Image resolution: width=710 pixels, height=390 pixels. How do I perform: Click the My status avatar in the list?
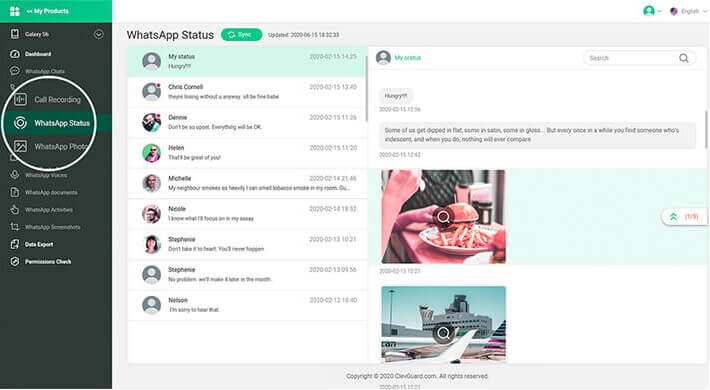point(151,61)
